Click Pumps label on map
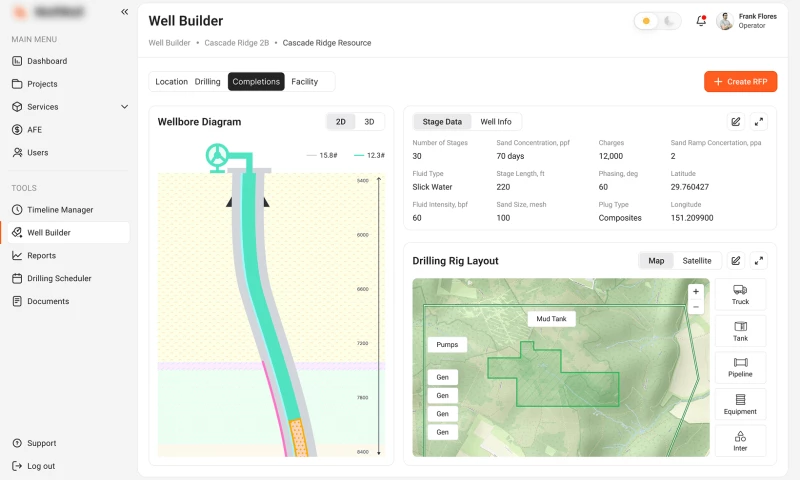 click(447, 345)
